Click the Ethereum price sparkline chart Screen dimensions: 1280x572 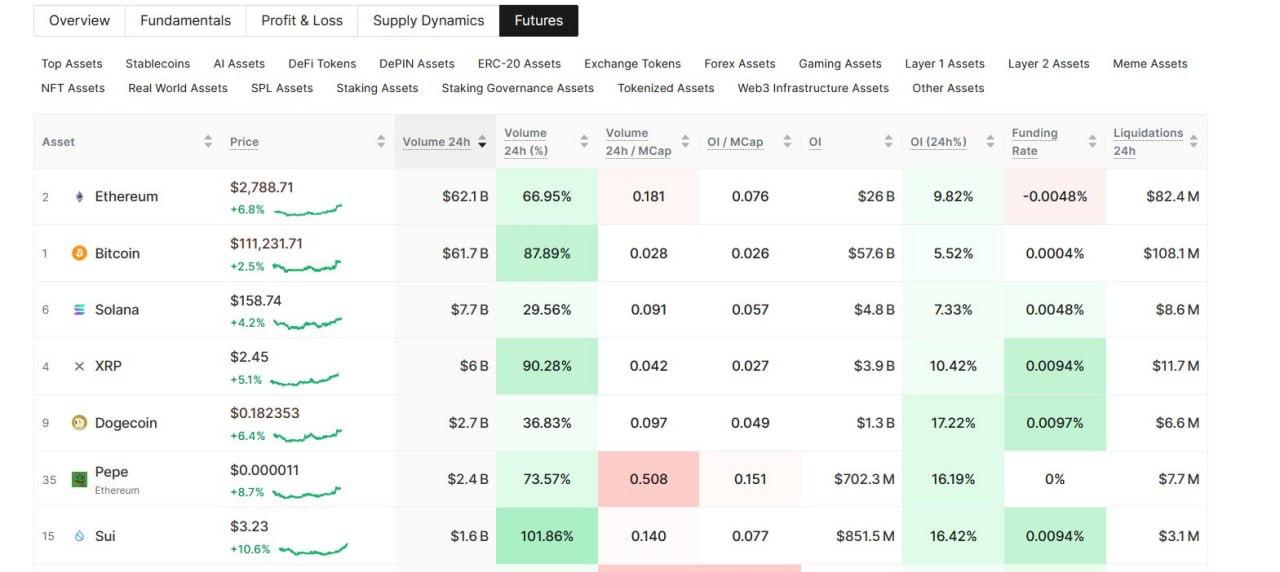[x=308, y=210]
